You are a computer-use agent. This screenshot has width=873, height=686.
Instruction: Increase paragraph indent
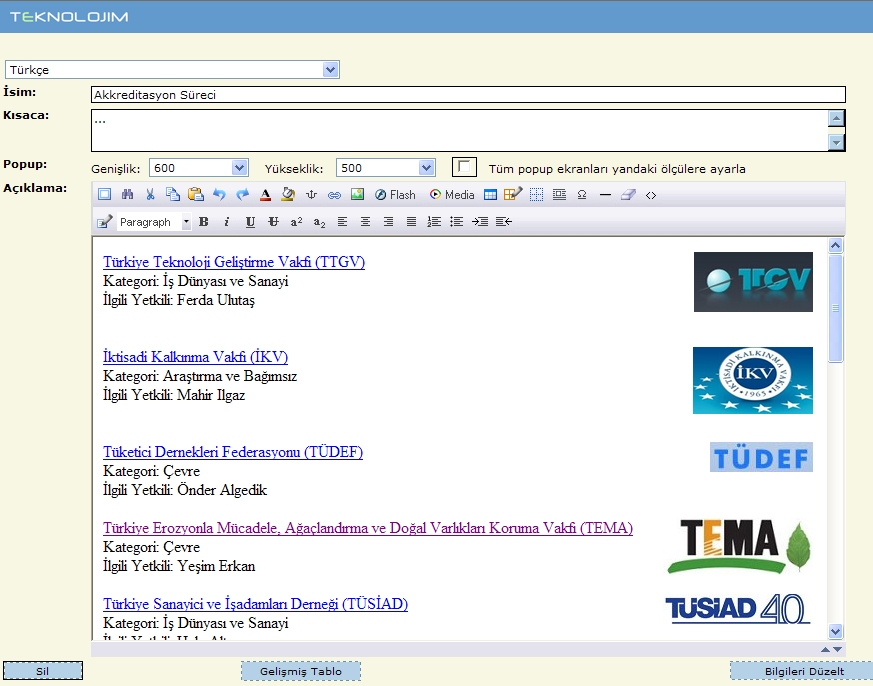[480, 222]
